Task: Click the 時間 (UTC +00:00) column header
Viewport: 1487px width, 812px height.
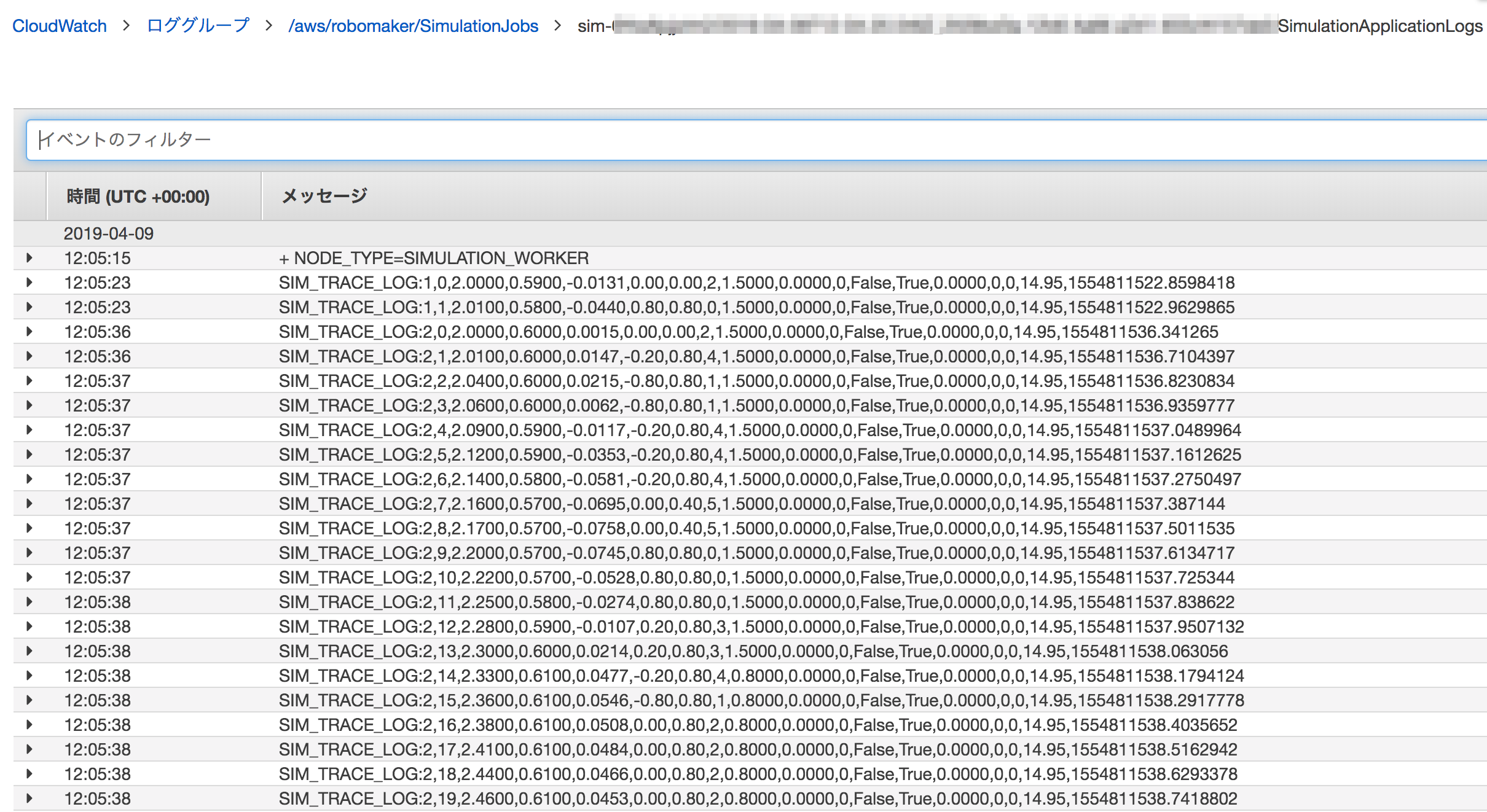Action: click(138, 197)
